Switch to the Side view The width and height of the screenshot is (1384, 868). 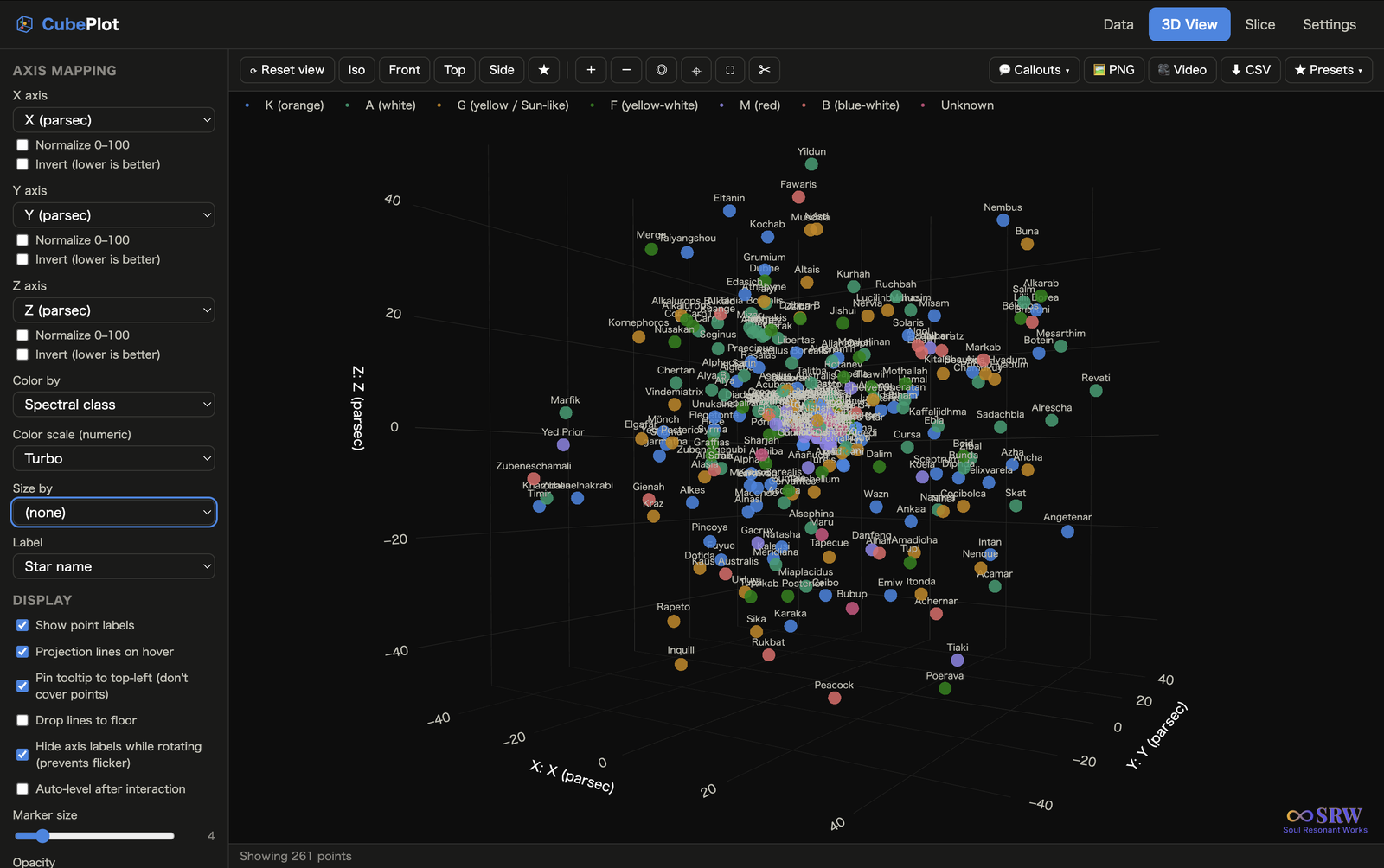502,70
